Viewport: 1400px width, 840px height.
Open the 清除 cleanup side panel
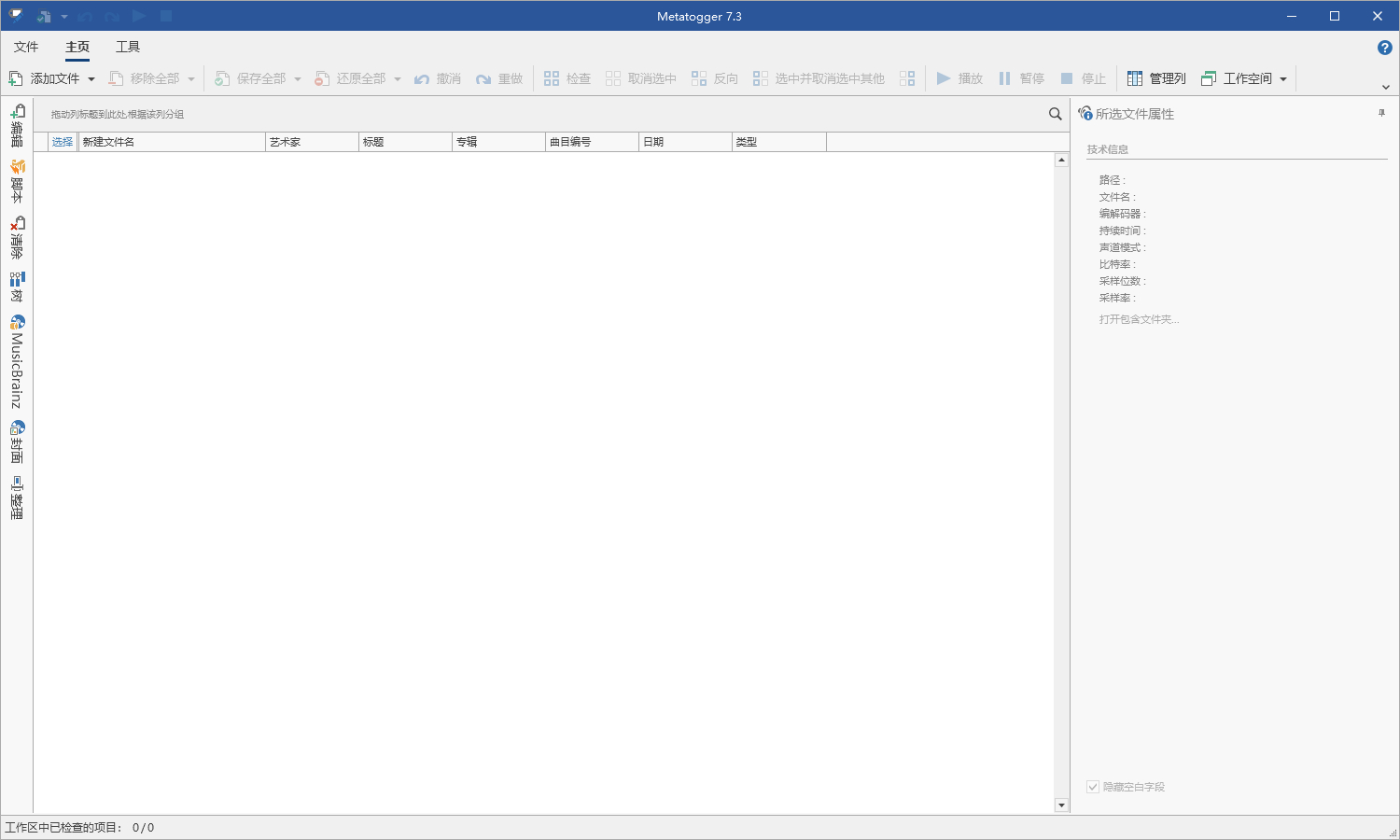coord(17,238)
